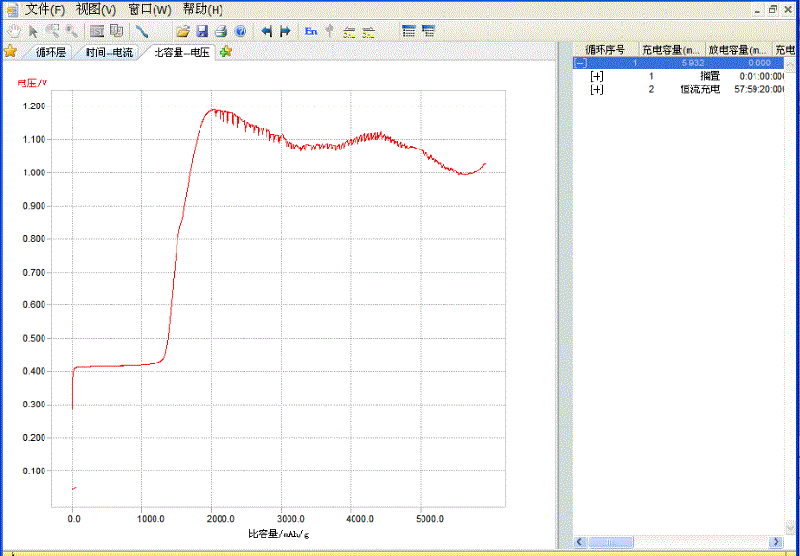Select the hand pan tool
The height and width of the screenshot is (556, 800).
point(12,31)
